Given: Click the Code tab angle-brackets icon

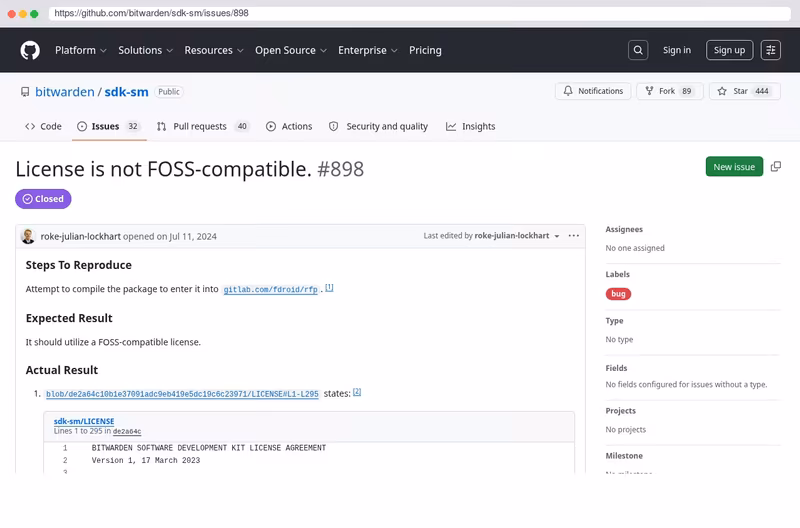Looking at the screenshot, I should coord(30,127).
